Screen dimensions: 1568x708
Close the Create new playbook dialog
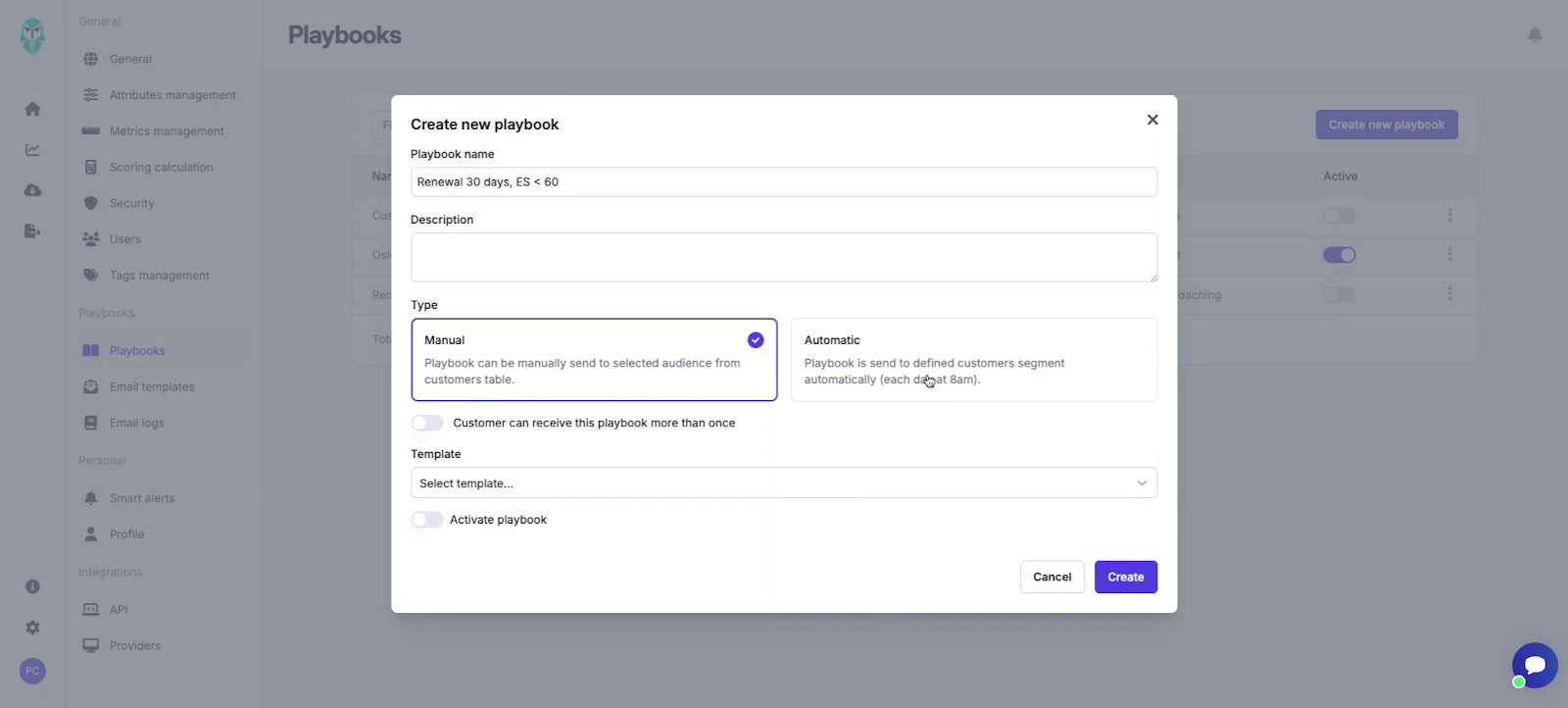1152,120
